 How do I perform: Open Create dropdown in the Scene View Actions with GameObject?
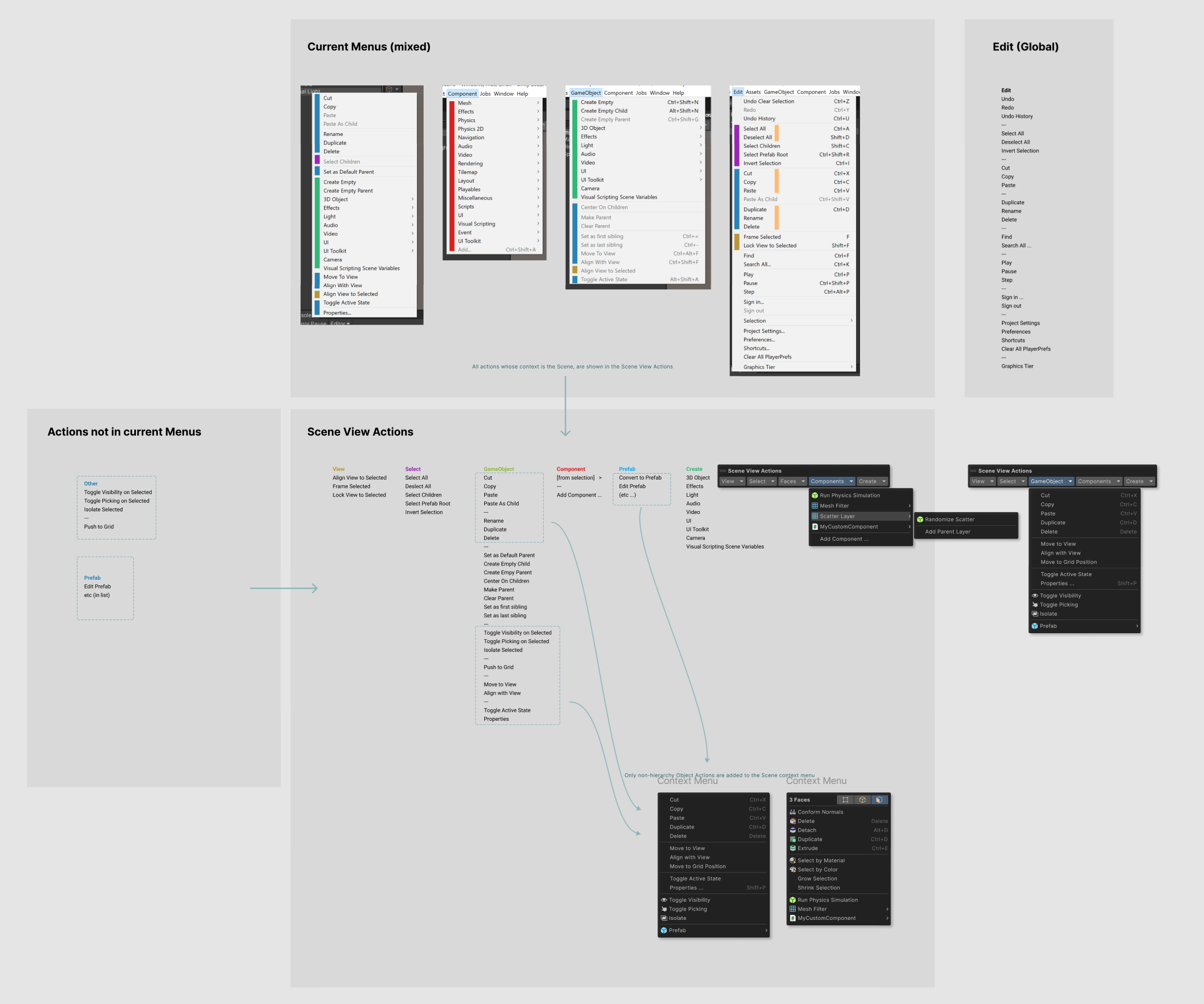tap(1139, 481)
